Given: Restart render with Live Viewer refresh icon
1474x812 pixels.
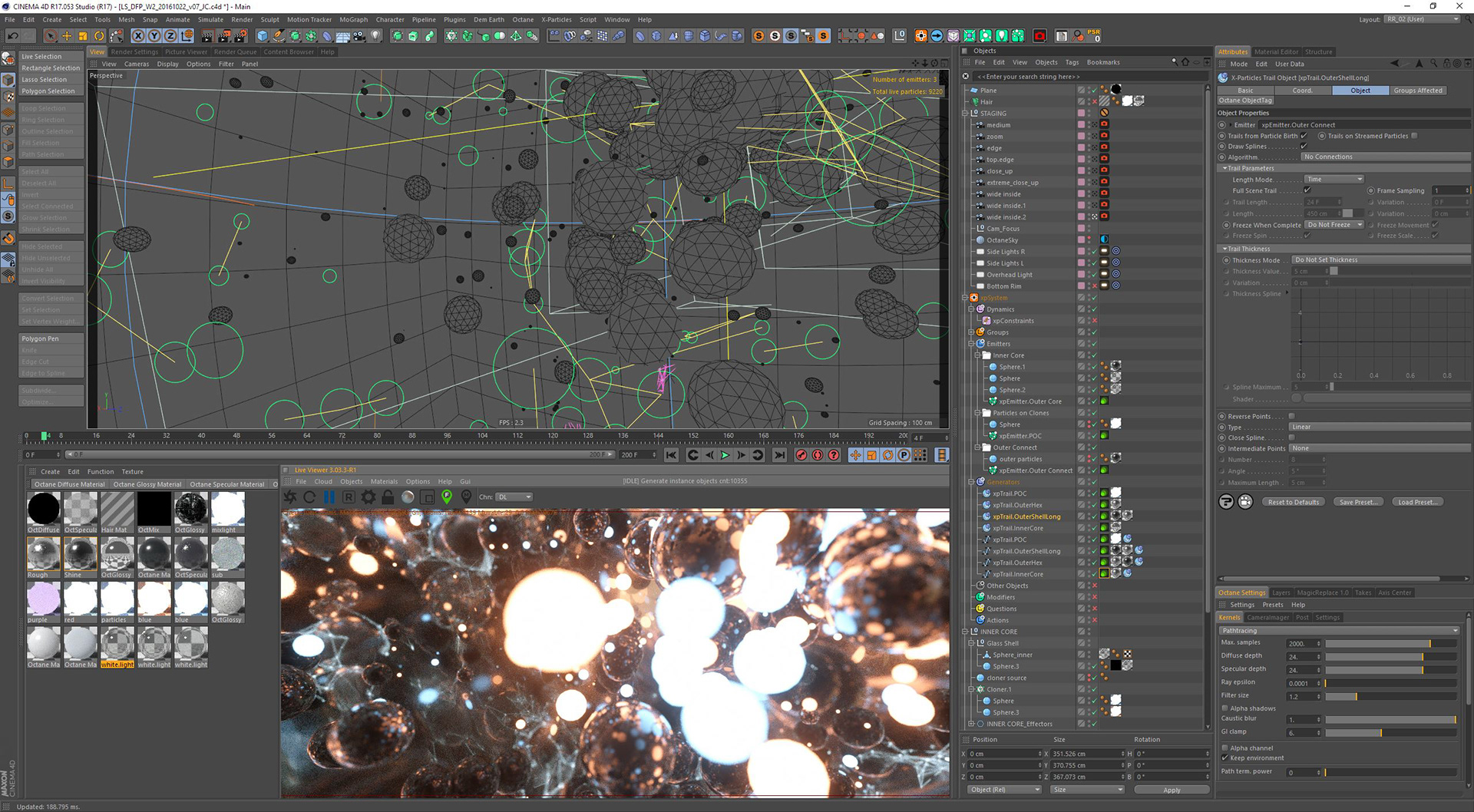Looking at the screenshot, I should (x=309, y=497).
